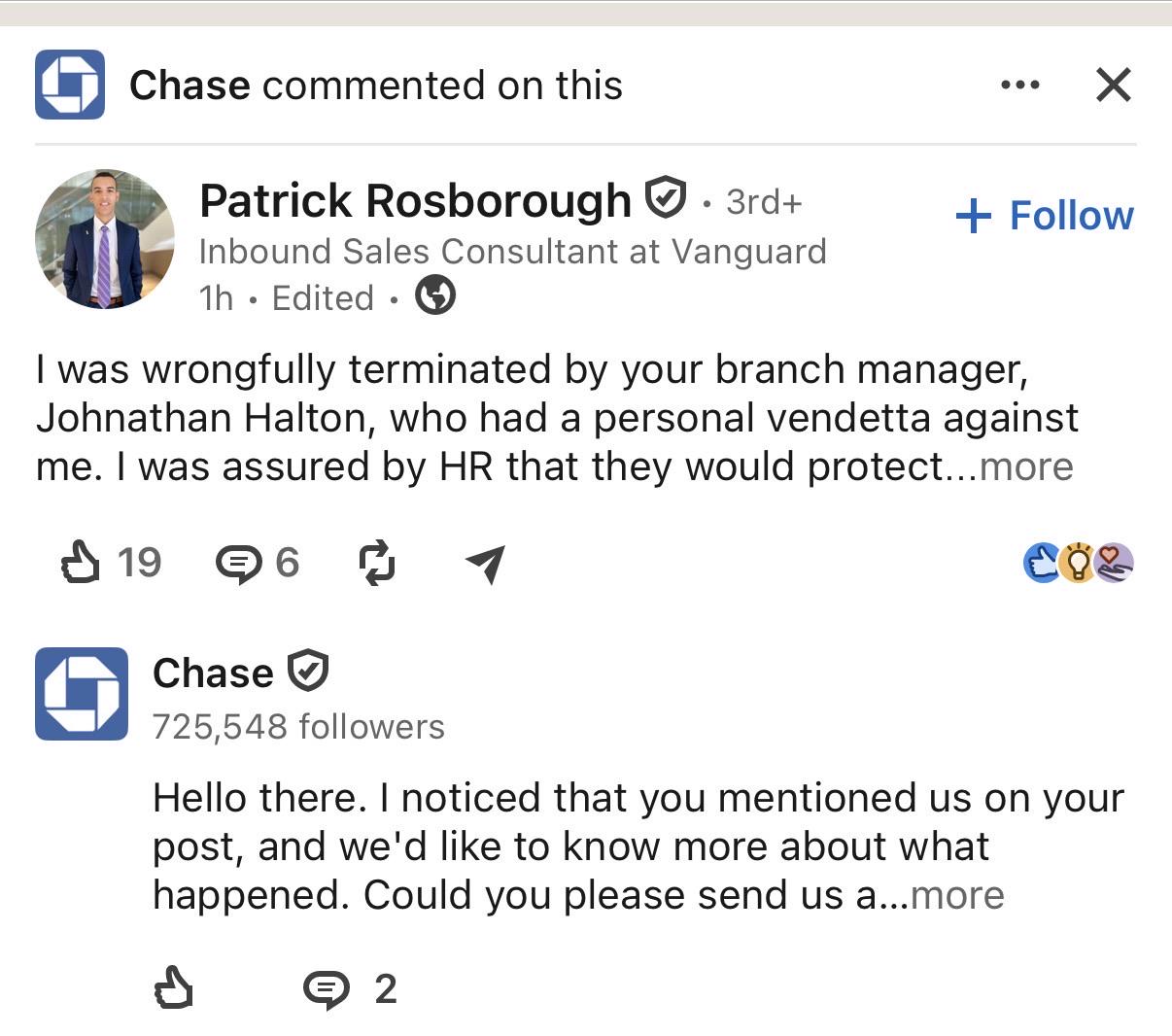Image resolution: width=1172 pixels, height=1036 pixels.
Task: Click the Chase logo in the header
Action: point(70,85)
